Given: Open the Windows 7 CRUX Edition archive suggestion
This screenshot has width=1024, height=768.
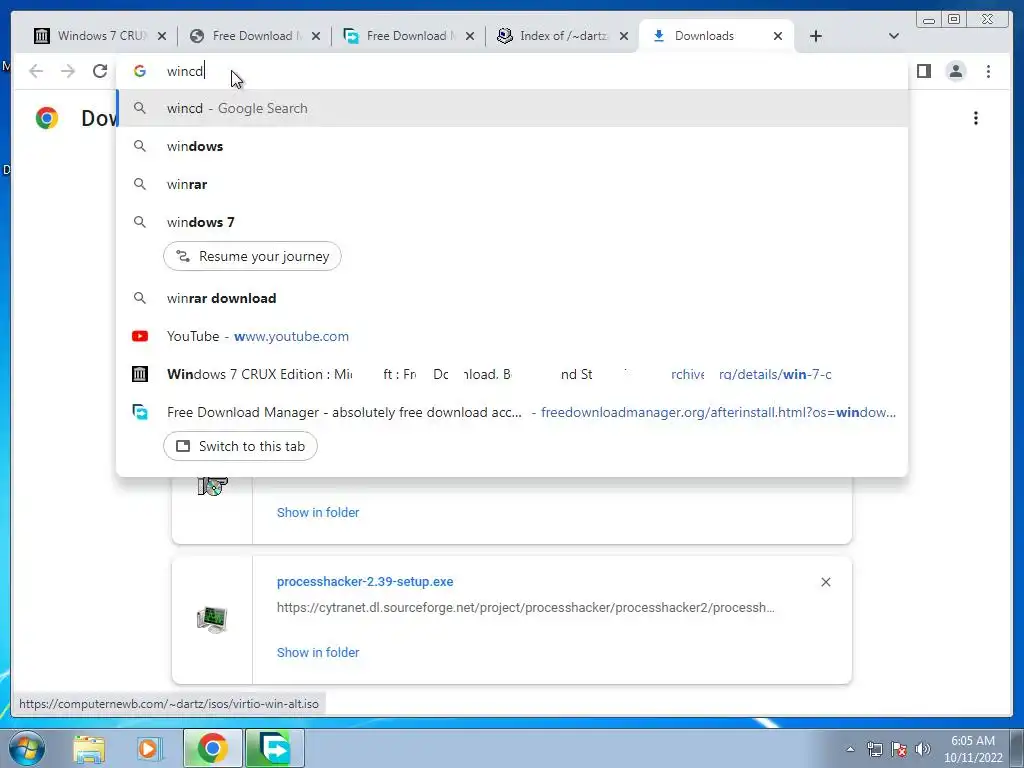Looking at the screenshot, I should point(512,374).
